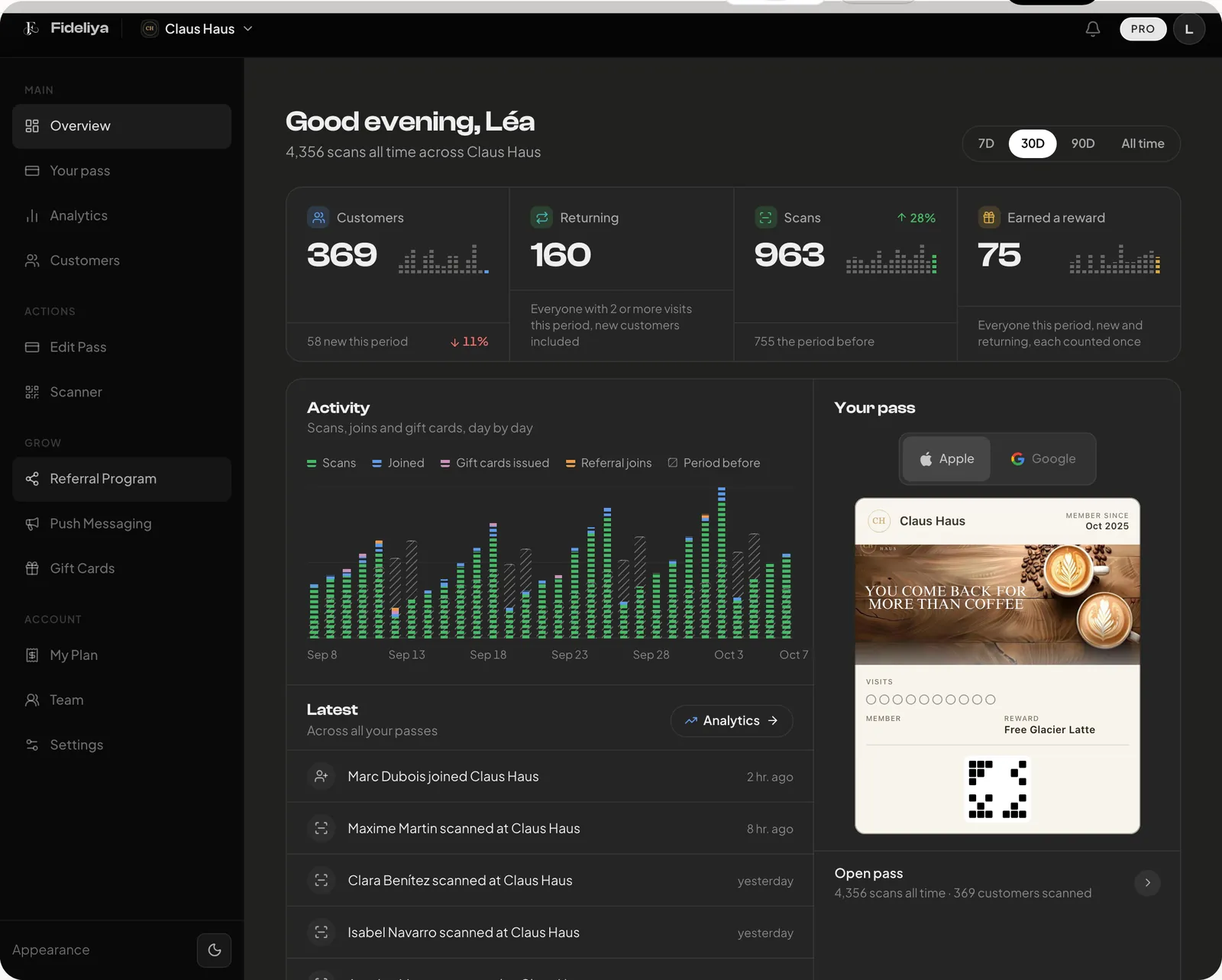Click the Customers stat card showing 369
The width and height of the screenshot is (1222, 980).
(x=398, y=274)
